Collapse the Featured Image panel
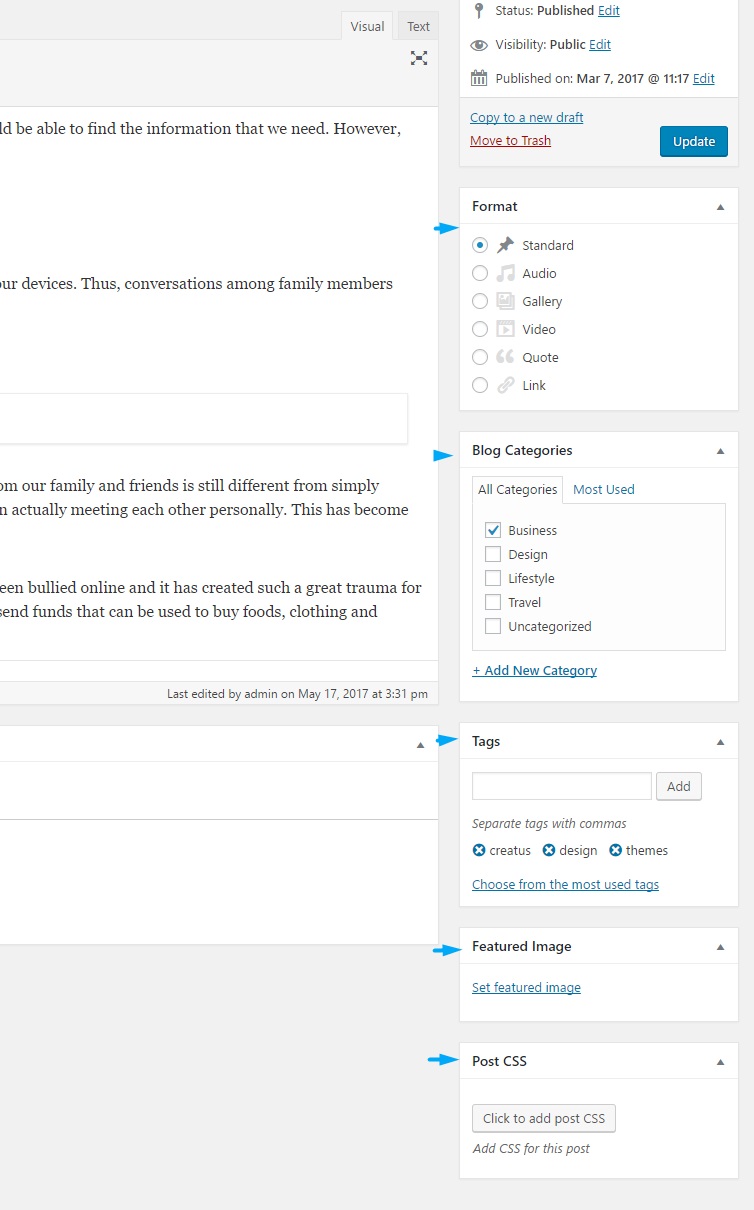 click(720, 946)
